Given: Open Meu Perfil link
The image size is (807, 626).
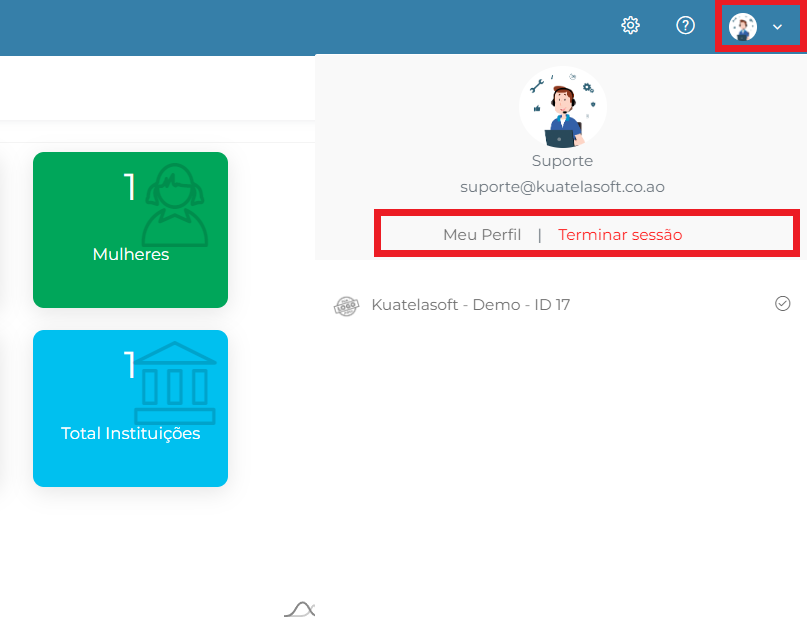Looking at the screenshot, I should pos(482,235).
